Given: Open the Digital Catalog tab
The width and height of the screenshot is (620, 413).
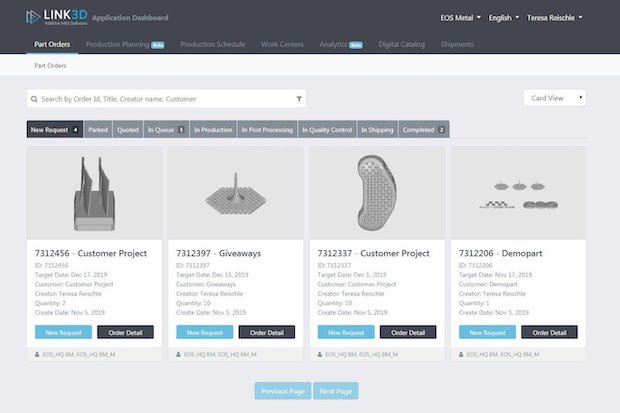Looking at the screenshot, I should [x=404, y=45].
